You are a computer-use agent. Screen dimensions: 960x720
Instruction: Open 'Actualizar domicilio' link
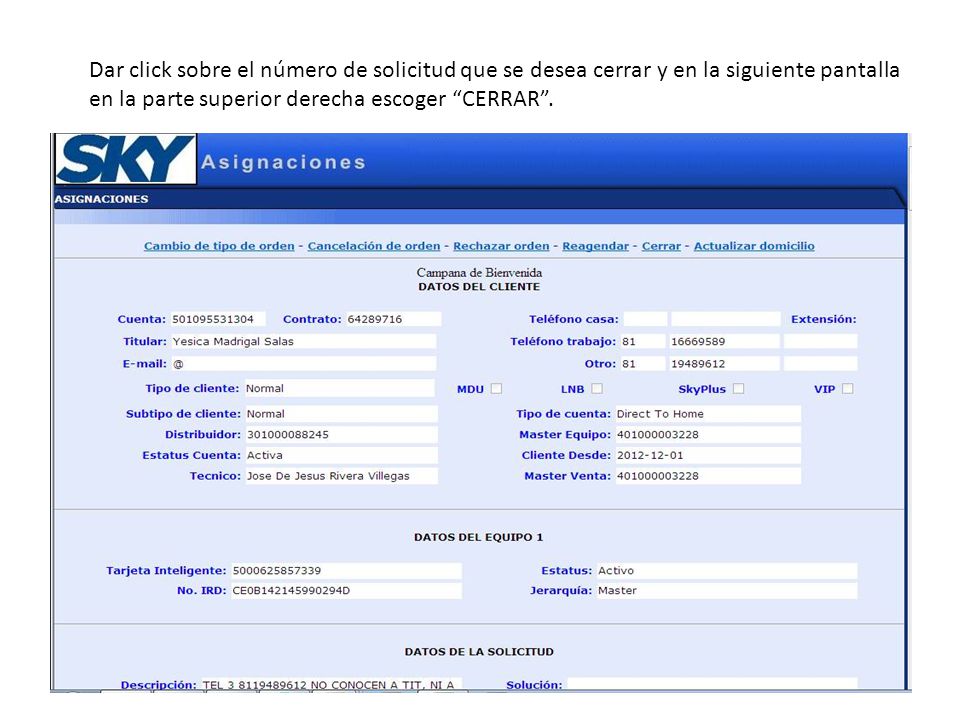tap(754, 246)
